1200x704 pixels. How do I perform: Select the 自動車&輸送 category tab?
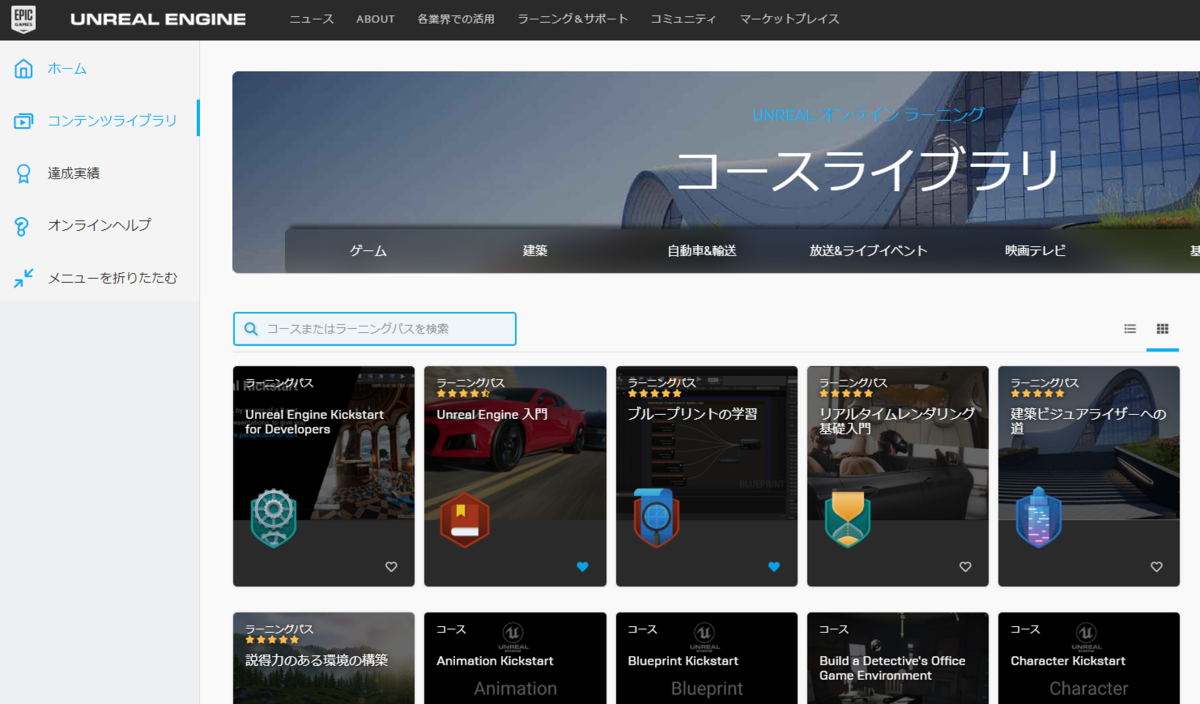pos(702,250)
